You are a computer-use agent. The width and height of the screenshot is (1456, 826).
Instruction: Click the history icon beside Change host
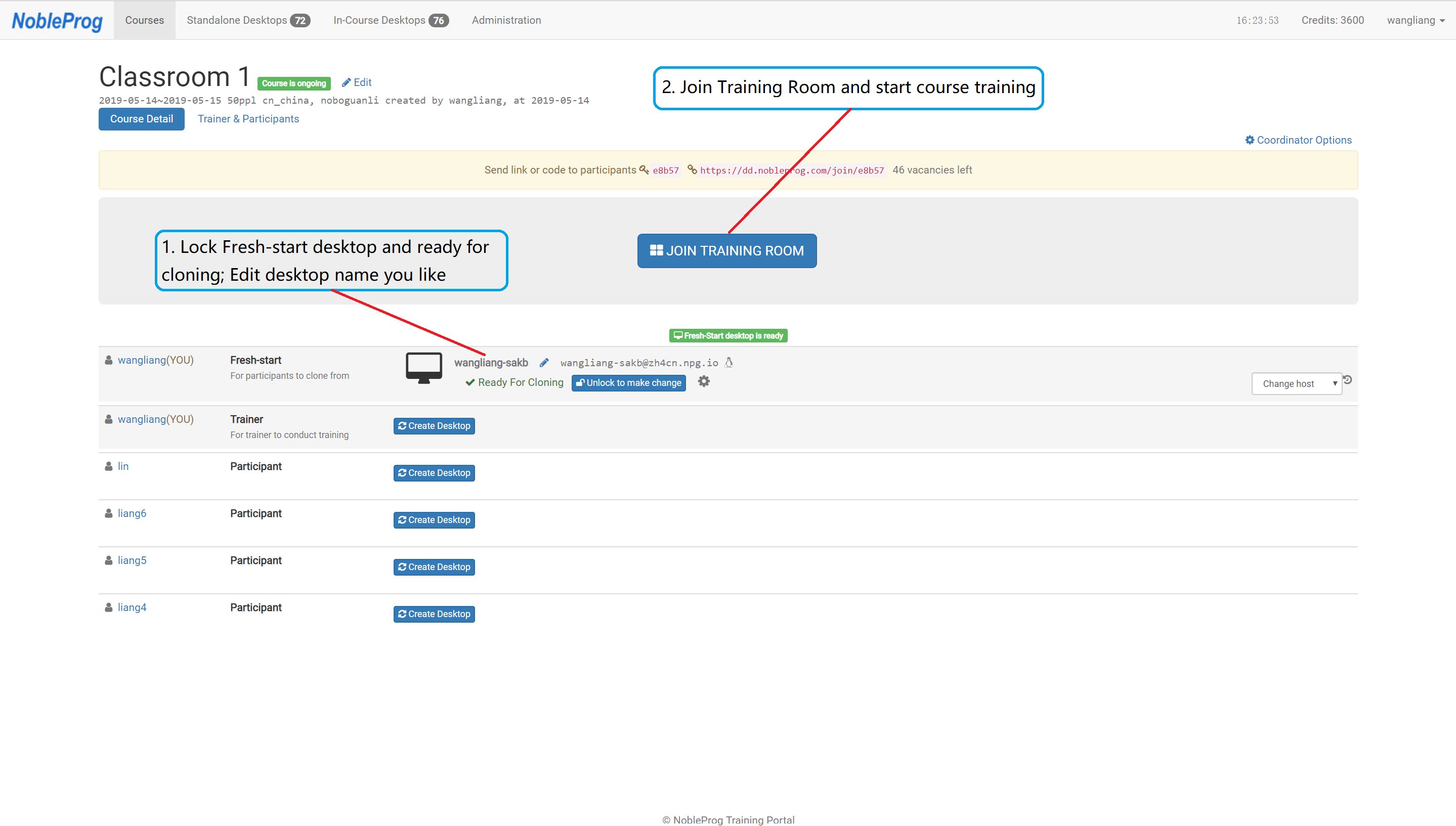point(1348,379)
